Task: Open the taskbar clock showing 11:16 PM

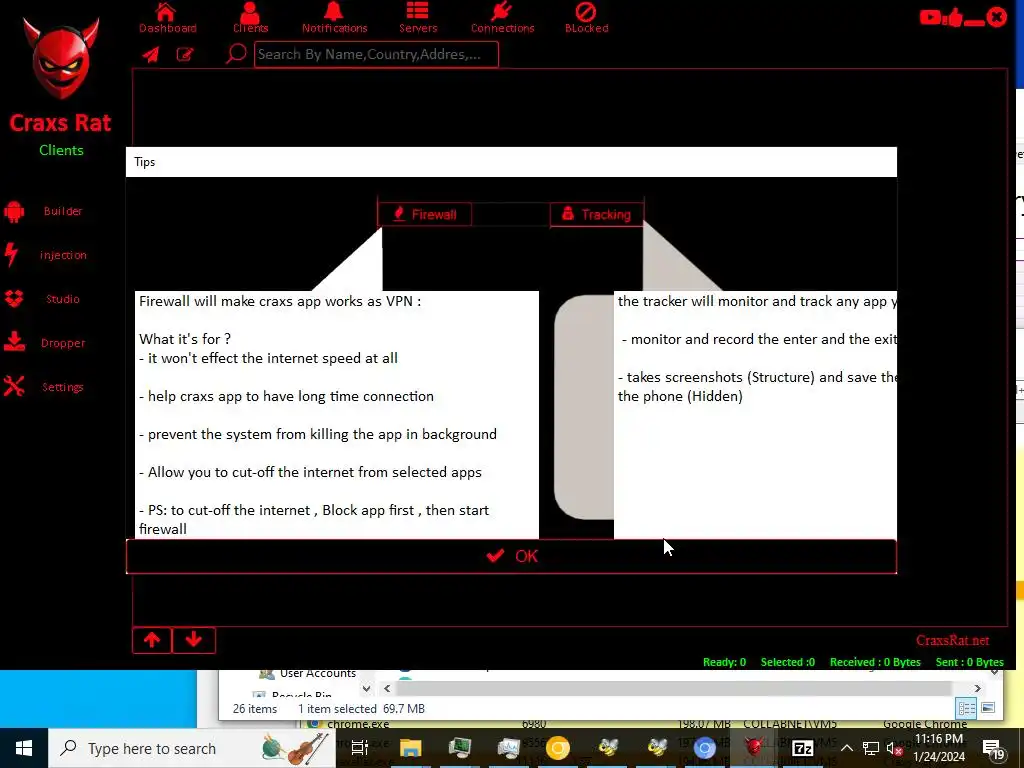Action: pyautogui.click(x=938, y=748)
